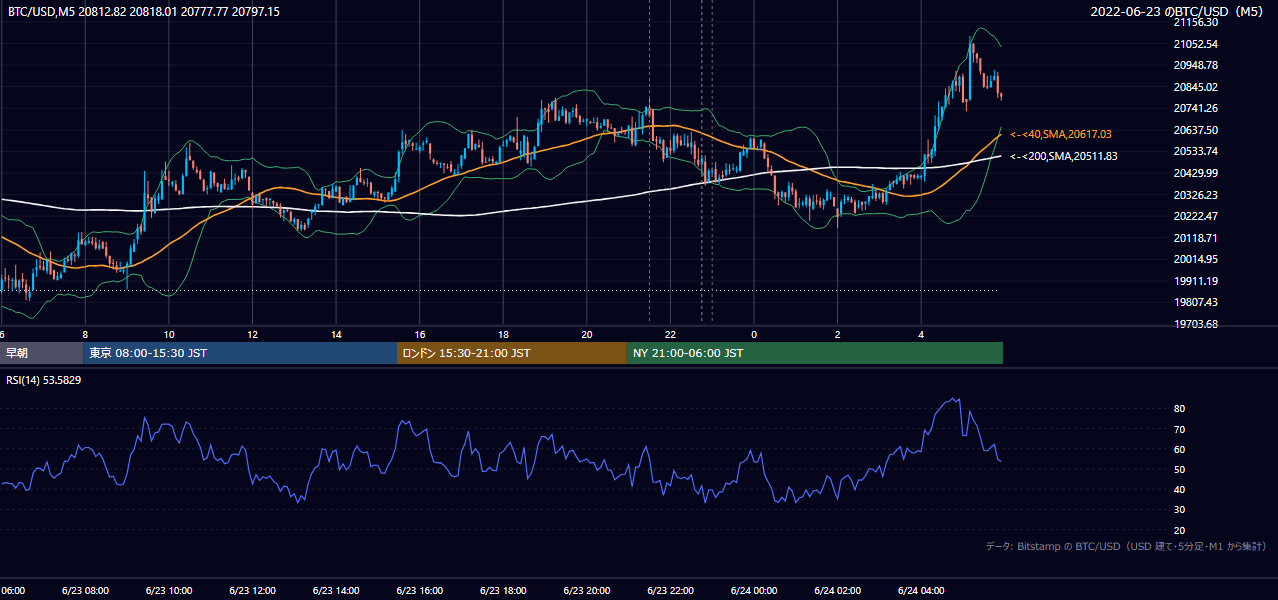Click price axis value 19807.43

(x=1195, y=302)
